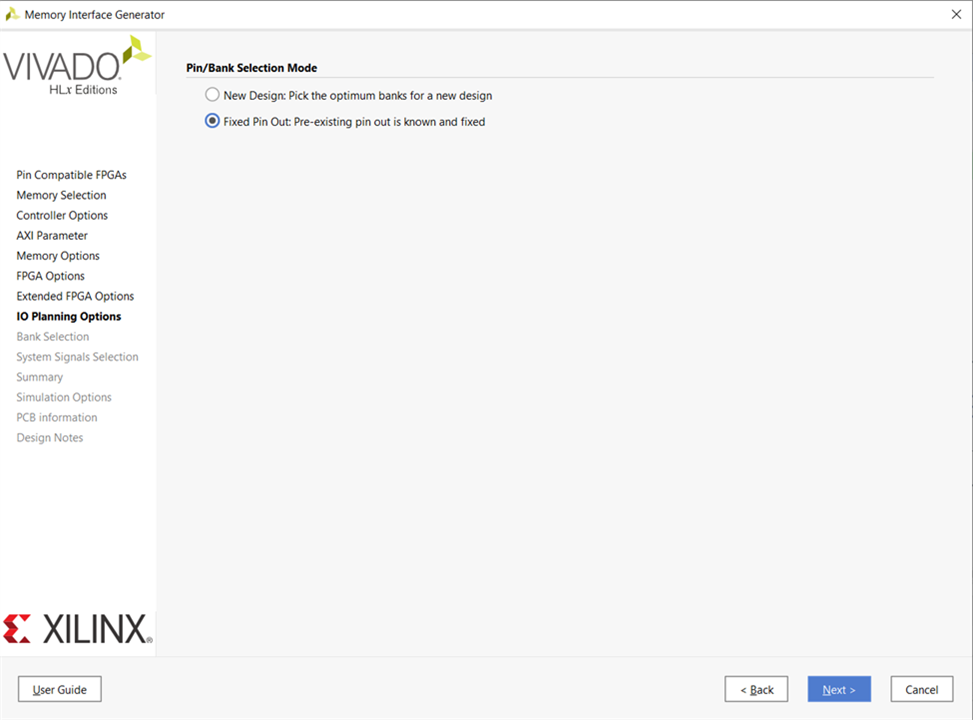Viewport: 973px width, 720px height.
Task: Click the PCB information step
Action: point(56,417)
